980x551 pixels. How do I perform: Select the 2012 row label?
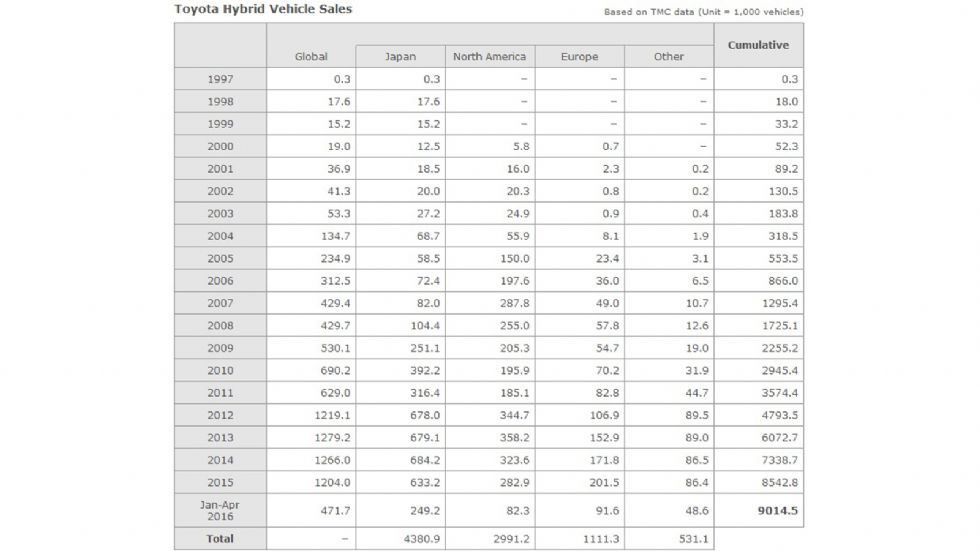220,415
